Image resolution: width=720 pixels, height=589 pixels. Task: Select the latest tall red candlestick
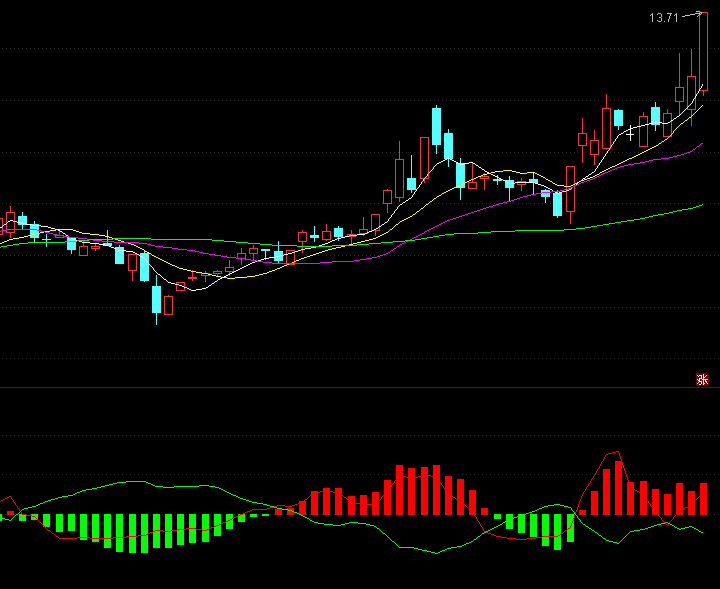703,54
